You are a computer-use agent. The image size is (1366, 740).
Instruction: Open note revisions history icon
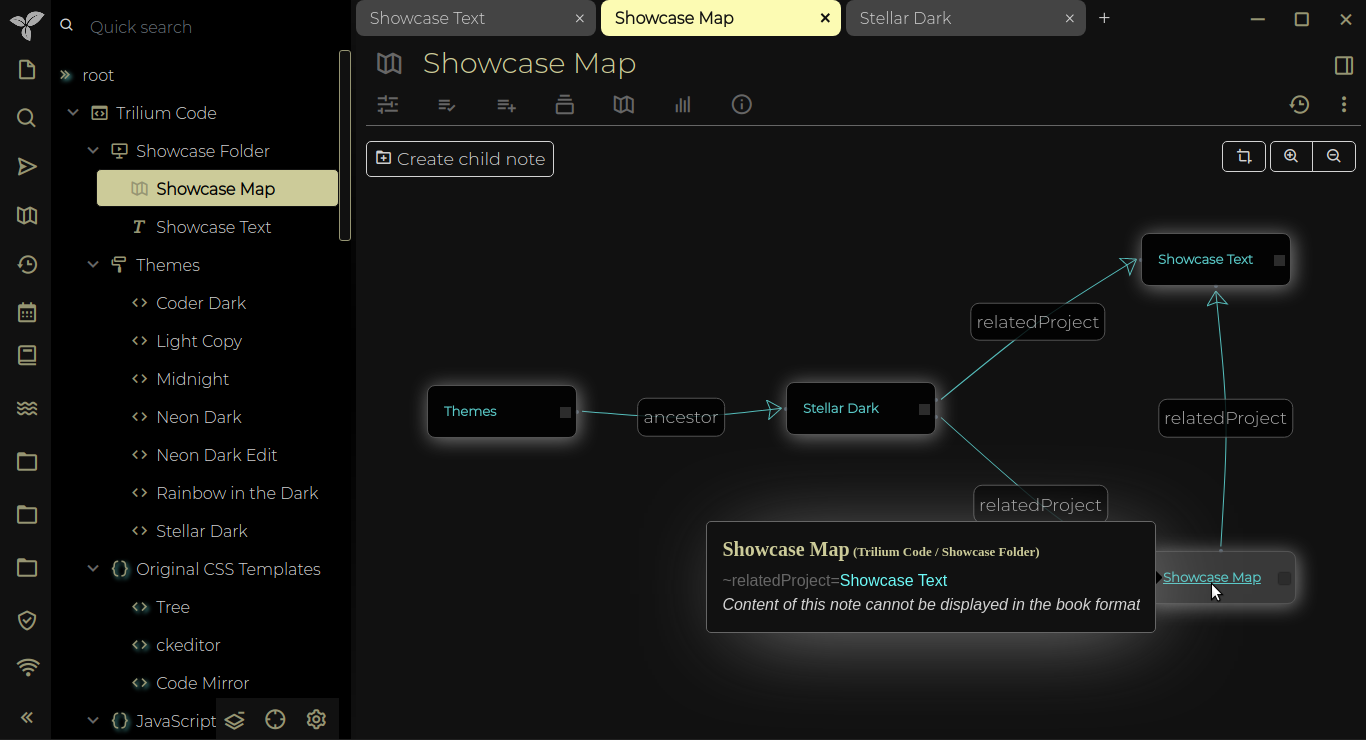coord(1299,104)
